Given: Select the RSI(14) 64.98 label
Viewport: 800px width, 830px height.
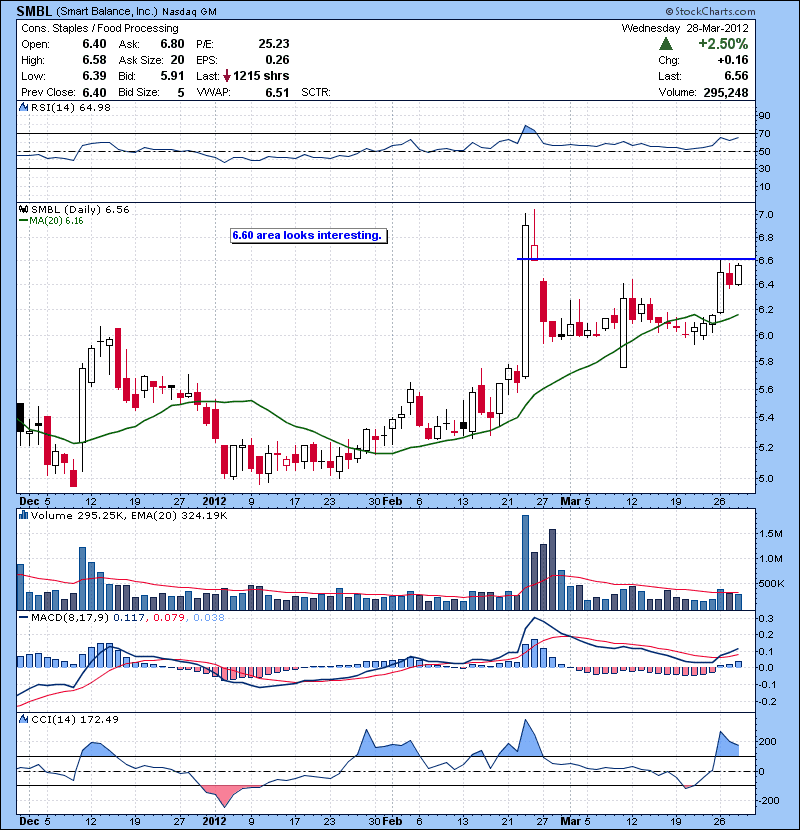Looking at the screenshot, I should [x=71, y=107].
